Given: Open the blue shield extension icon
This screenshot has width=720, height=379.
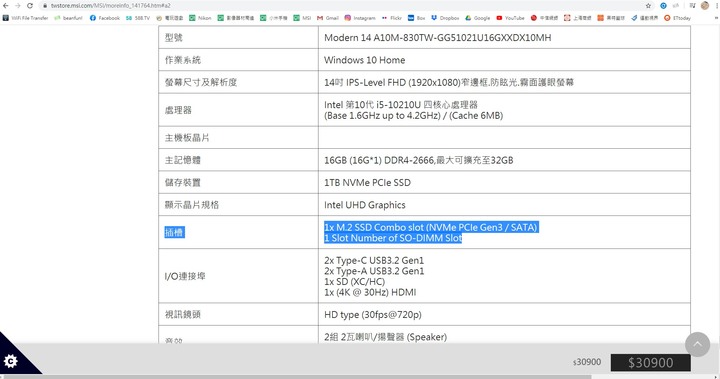Looking at the screenshot, I should (x=663, y=6).
